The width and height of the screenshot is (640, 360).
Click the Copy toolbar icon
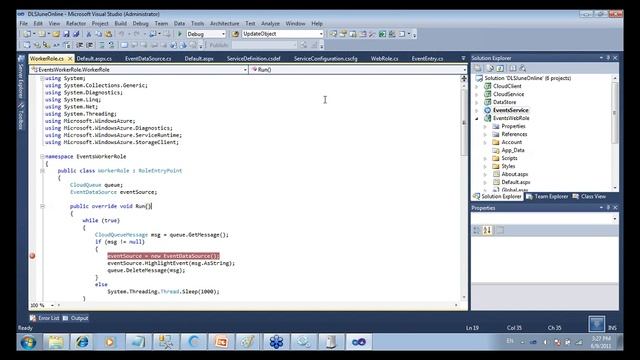tap(98, 34)
